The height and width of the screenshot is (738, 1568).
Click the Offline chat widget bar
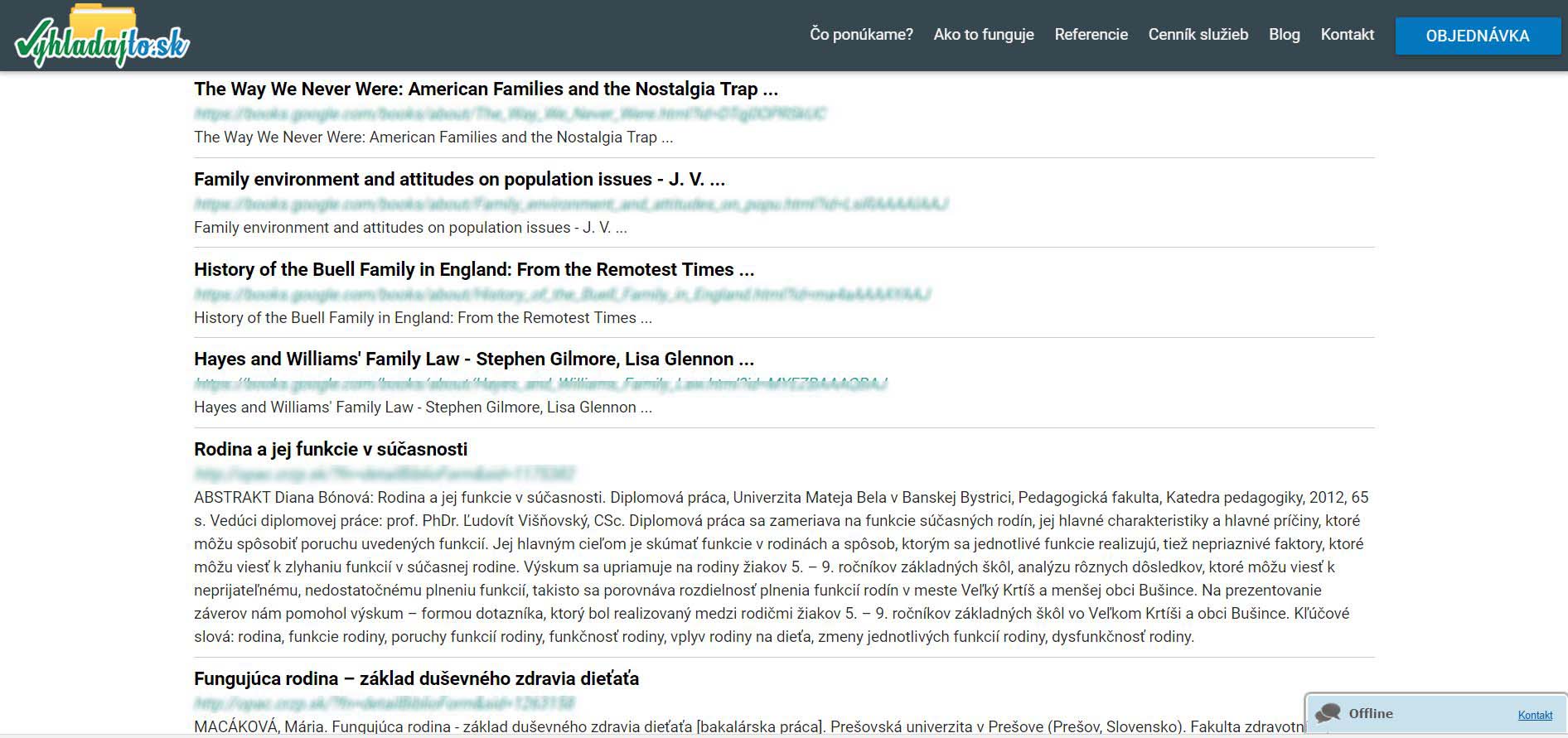[x=1425, y=714]
